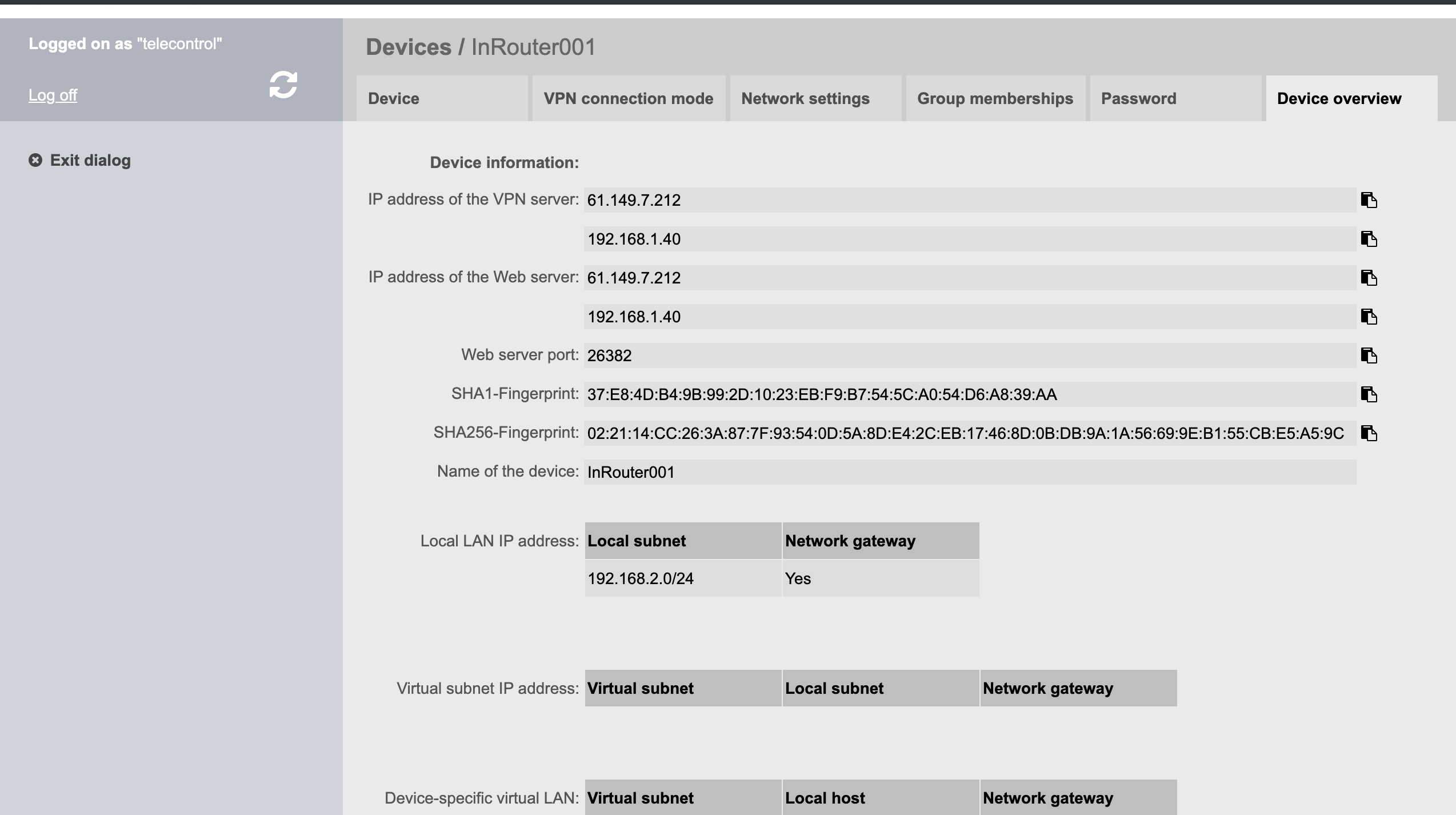The image size is (1456, 815).
Task: Open the Device tab
Action: (442, 98)
